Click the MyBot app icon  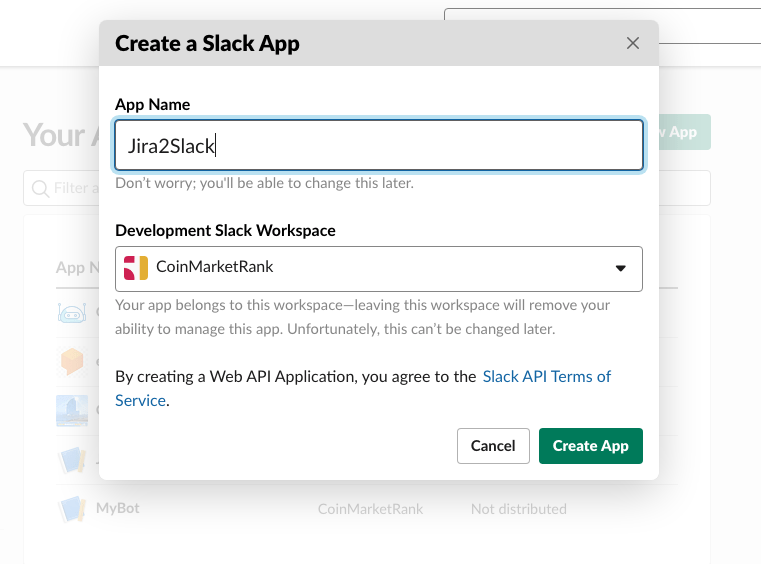pyautogui.click(x=72, y=509)
